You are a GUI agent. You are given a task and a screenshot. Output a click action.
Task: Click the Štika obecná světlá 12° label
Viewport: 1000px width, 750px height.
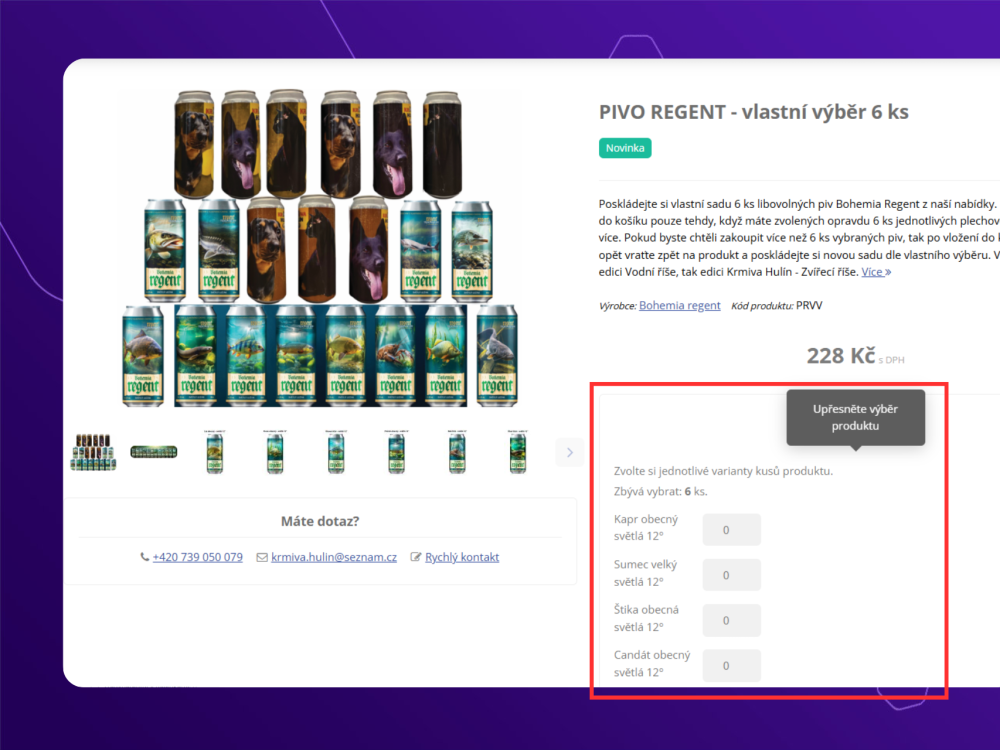[x=646, y=618]
